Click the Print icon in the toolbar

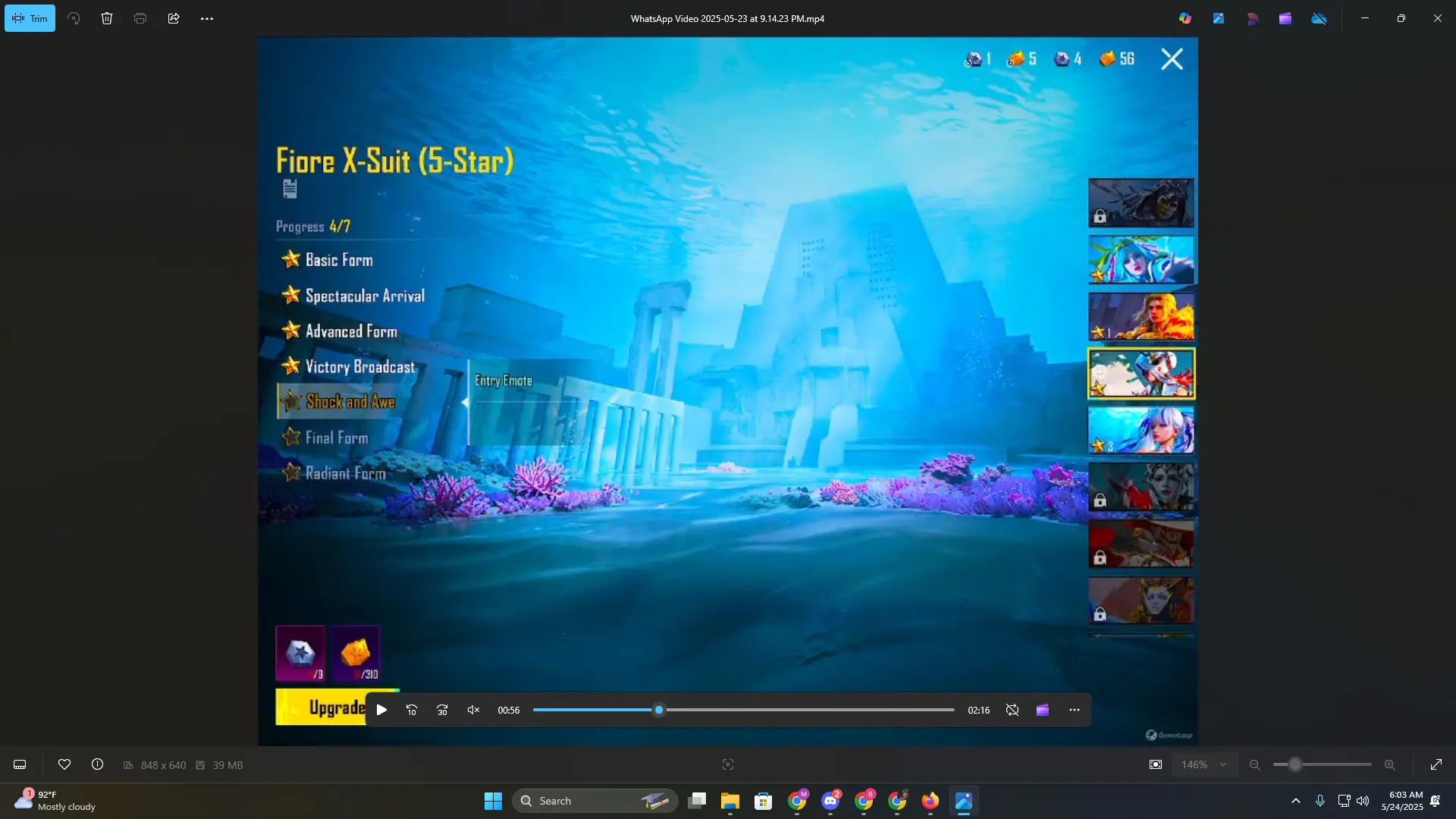(x=140, y=18)
